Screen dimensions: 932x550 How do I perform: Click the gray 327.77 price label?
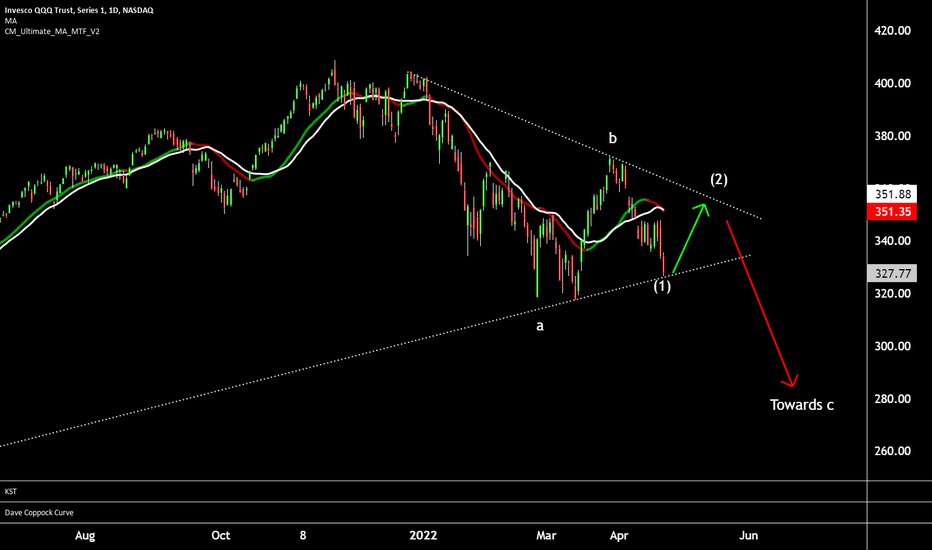892,274
